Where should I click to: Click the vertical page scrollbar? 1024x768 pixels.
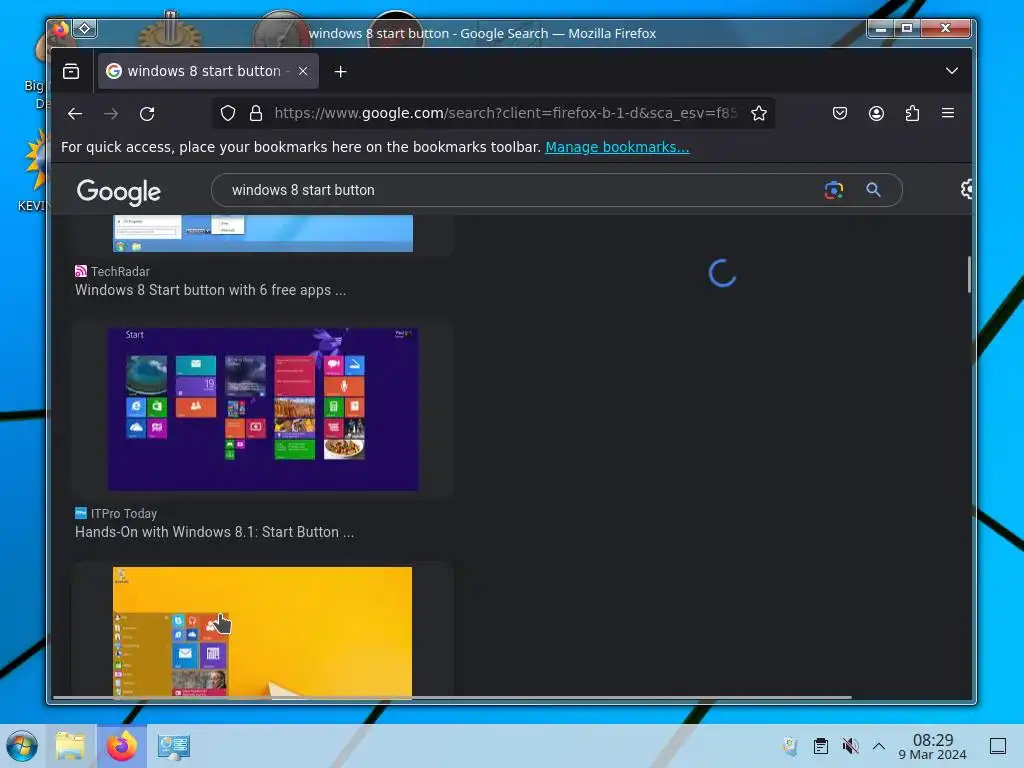pos(968,274)
